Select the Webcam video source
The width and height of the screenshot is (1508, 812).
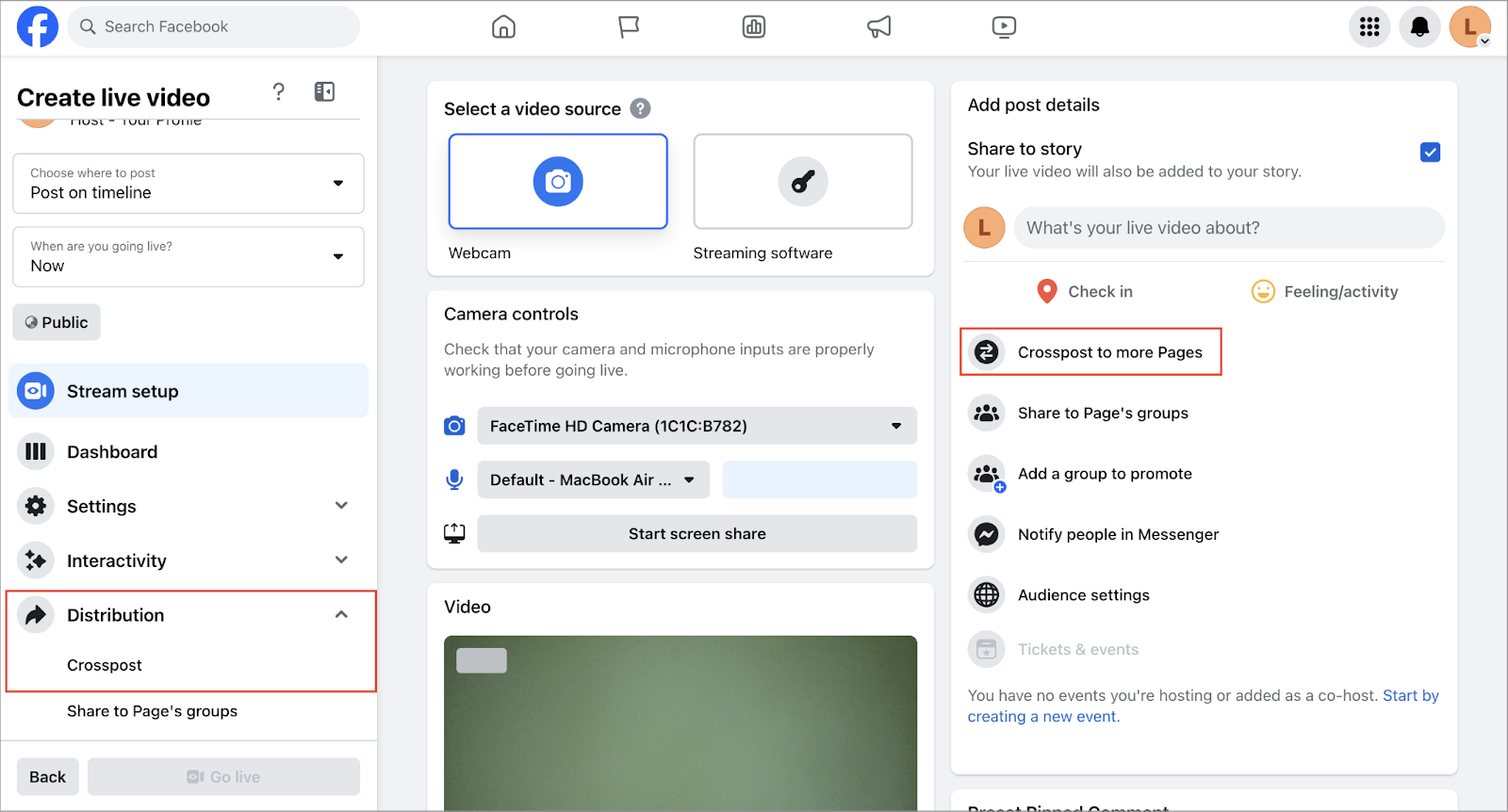558,182
